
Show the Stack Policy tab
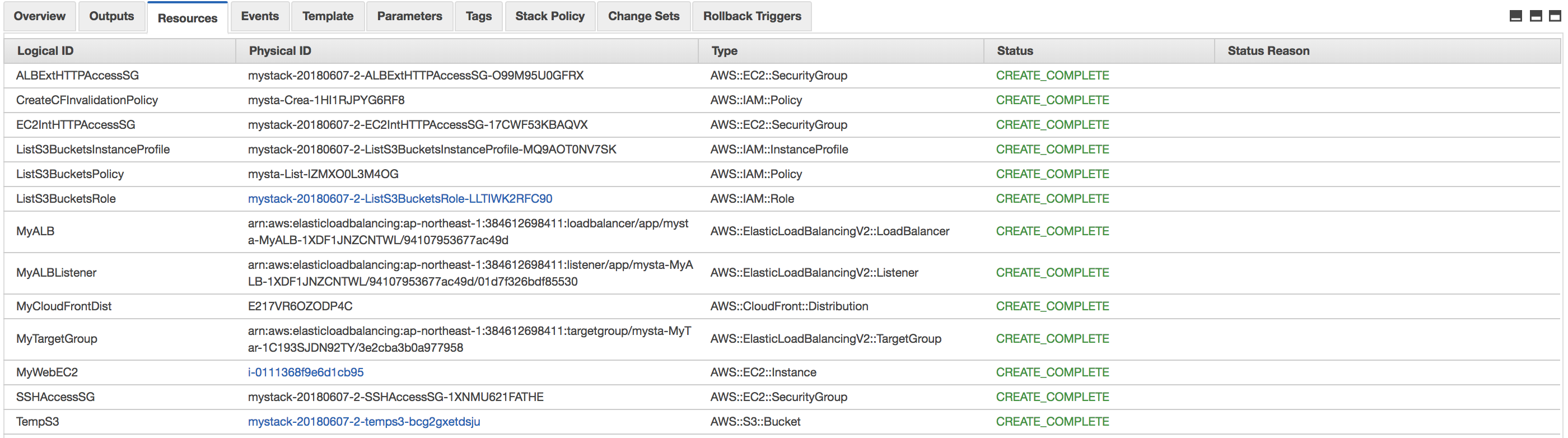pyautogui.click(x=550, y=16)
